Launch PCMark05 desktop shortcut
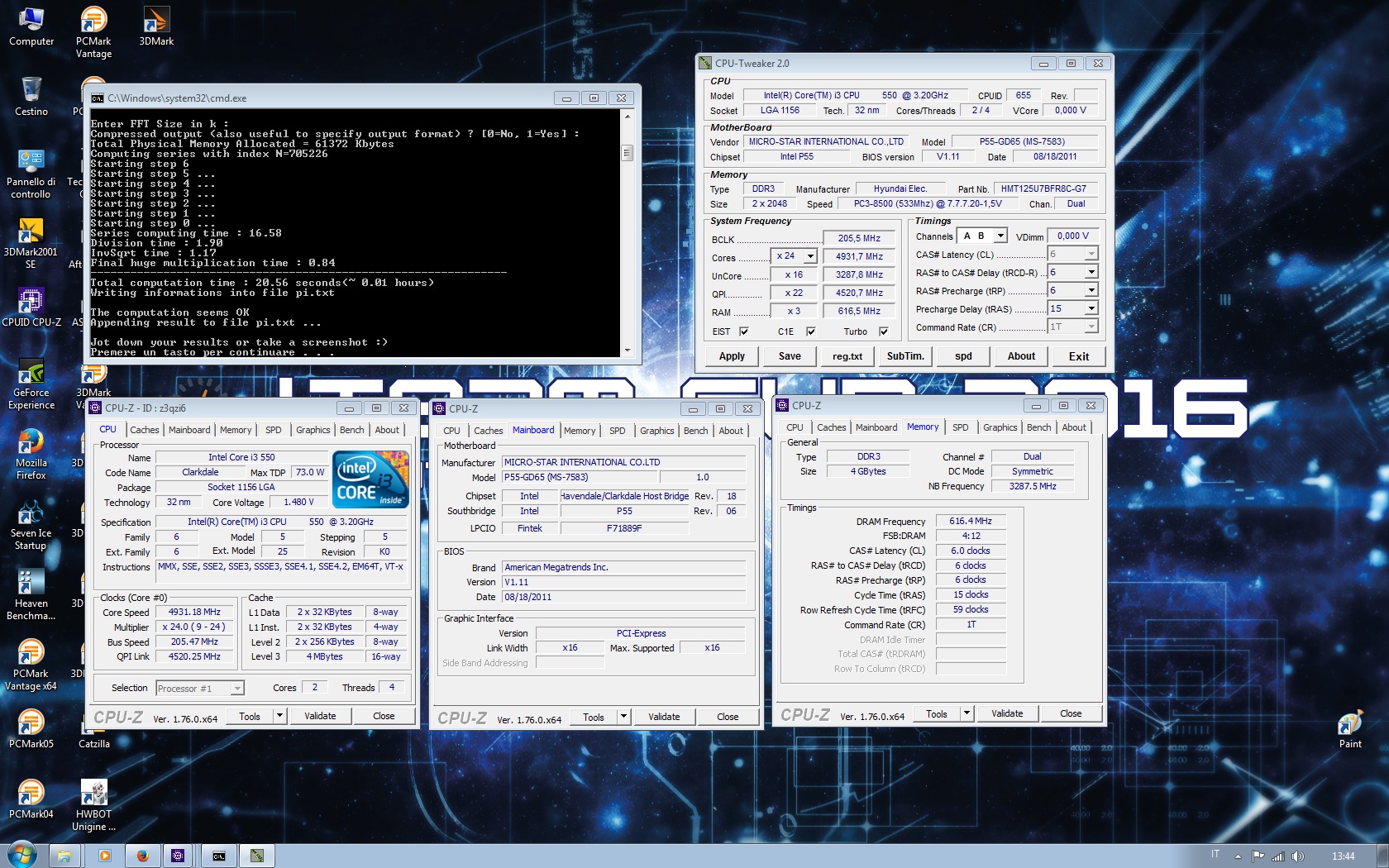The image size is (1389, 868). [31, 729]
